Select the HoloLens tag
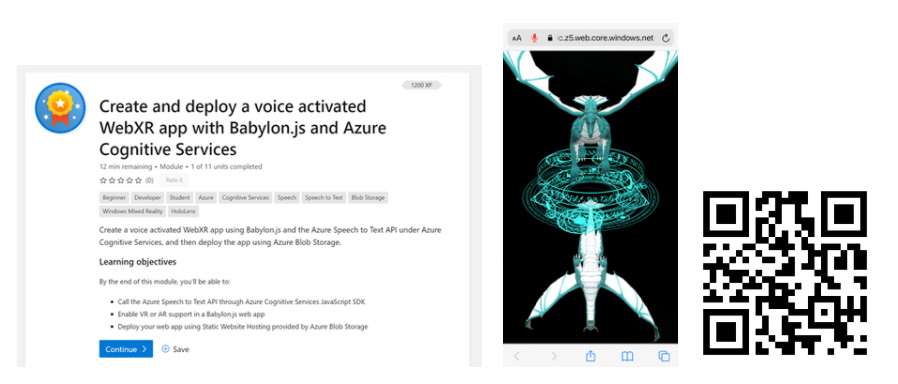Viewport: 898px width, 384px height. tap(183, 211)
